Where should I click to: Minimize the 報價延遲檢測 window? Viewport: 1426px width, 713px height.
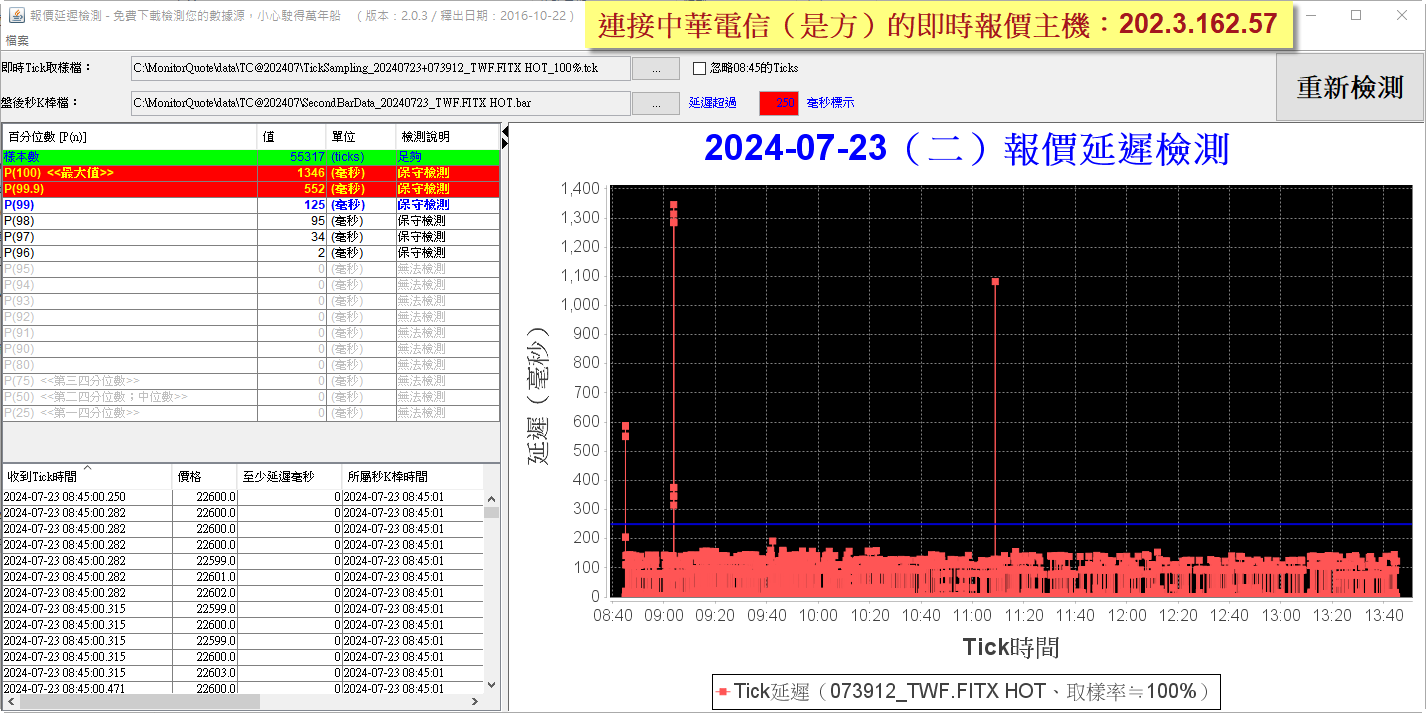1310,16
